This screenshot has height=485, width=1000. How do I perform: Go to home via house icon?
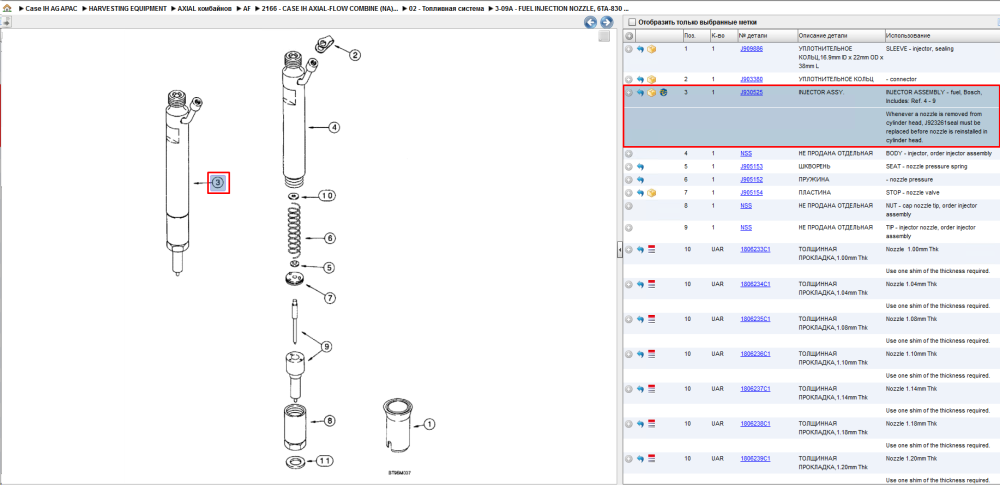(6, 10)
